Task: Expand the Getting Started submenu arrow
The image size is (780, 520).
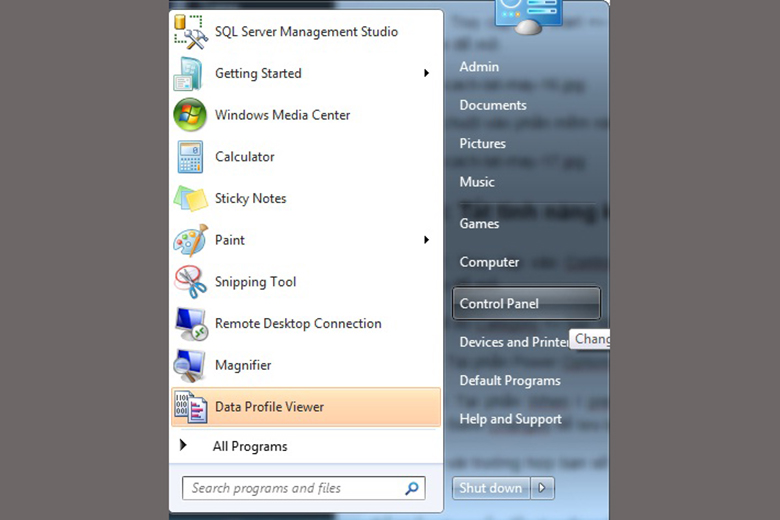Action: [426, 73]
